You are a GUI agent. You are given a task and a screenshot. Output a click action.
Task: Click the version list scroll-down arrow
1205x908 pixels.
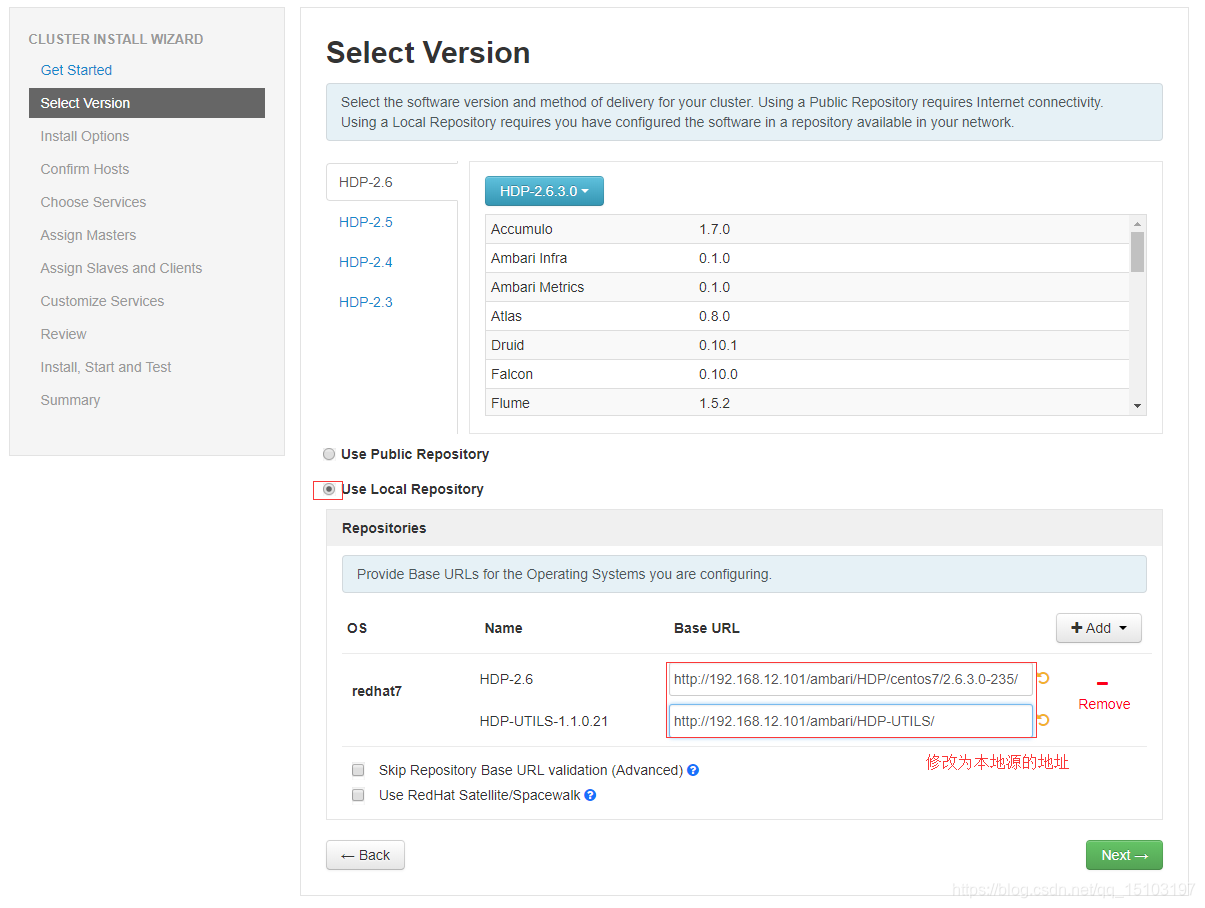[x=1137, y=405]
